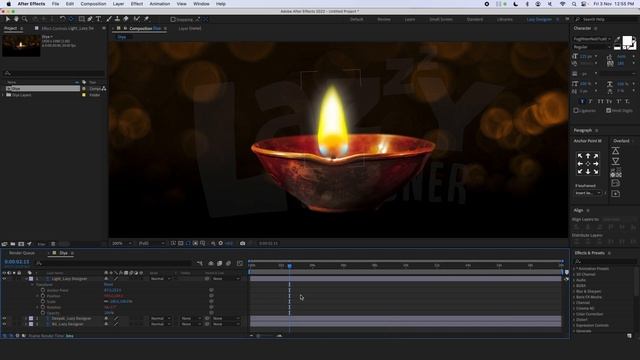This screenshot has height=360, width=640.
Task: Select the Rectangle shape tool
Action: pos(82,19)
